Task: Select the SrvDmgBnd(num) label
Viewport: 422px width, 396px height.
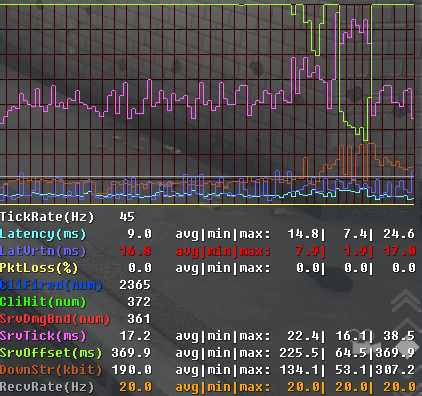Action: [55, 319]
